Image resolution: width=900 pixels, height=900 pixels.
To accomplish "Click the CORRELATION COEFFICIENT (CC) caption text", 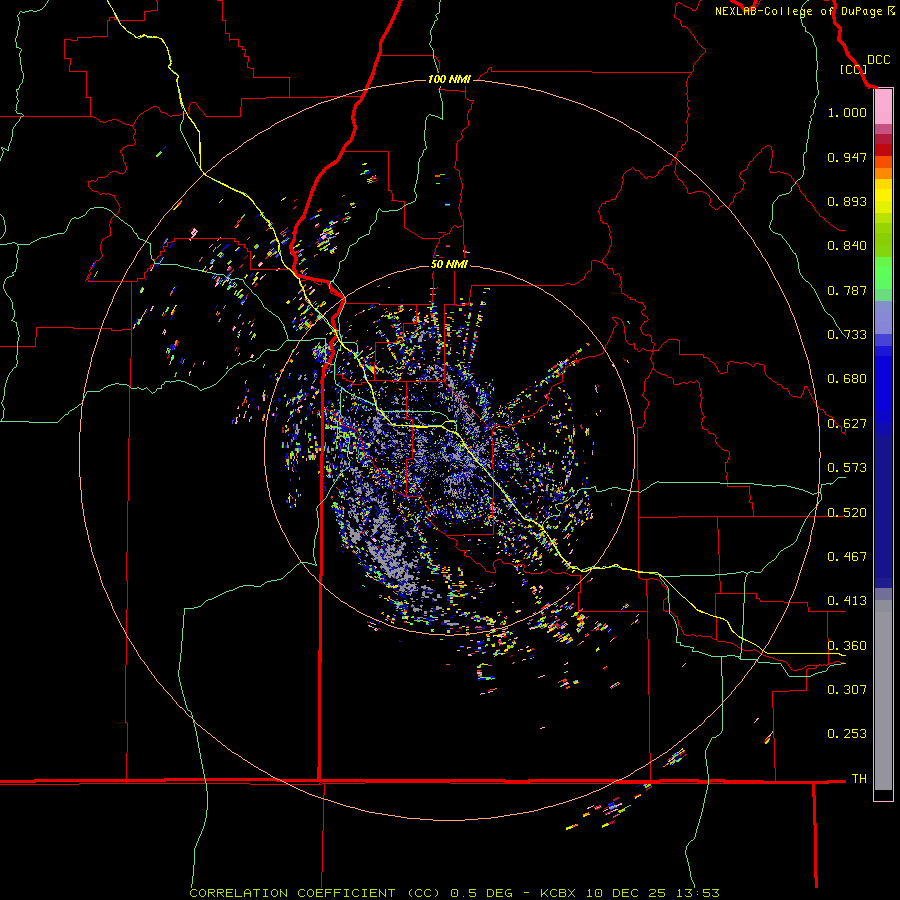I will [x=314, y=893].
